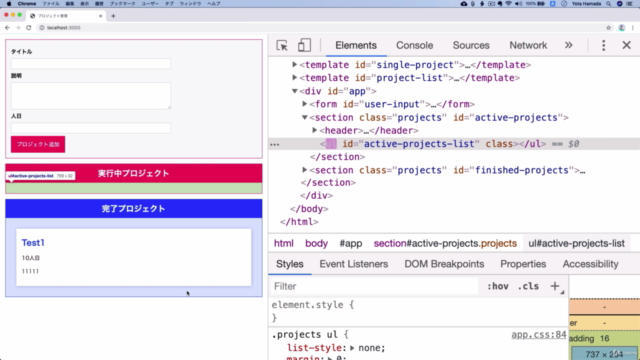640x360 pixels.
Task: Toggle .cls class editor
Action: click(528, 286)
